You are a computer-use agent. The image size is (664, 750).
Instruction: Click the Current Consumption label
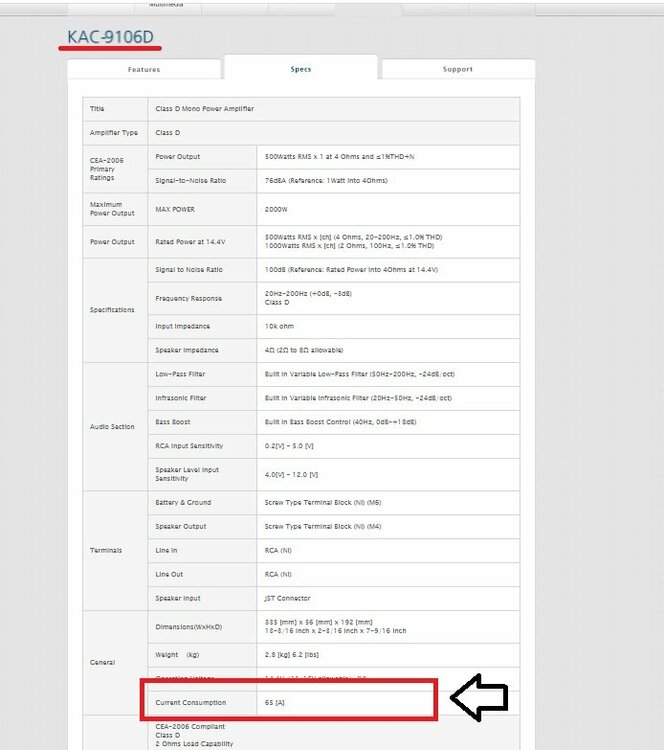[x=190, y=702]
